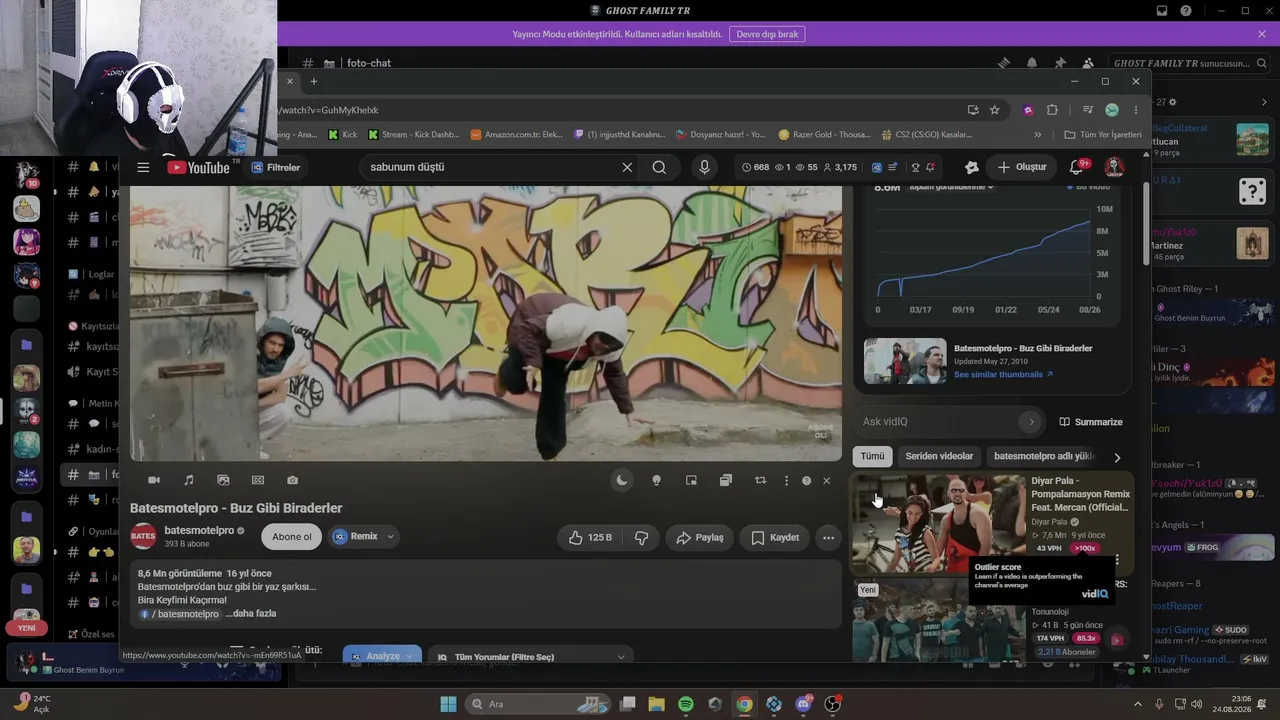Take a screenshot with the camera icon
The width and height of the screenshot is (1280, 720).
(292, 480)
